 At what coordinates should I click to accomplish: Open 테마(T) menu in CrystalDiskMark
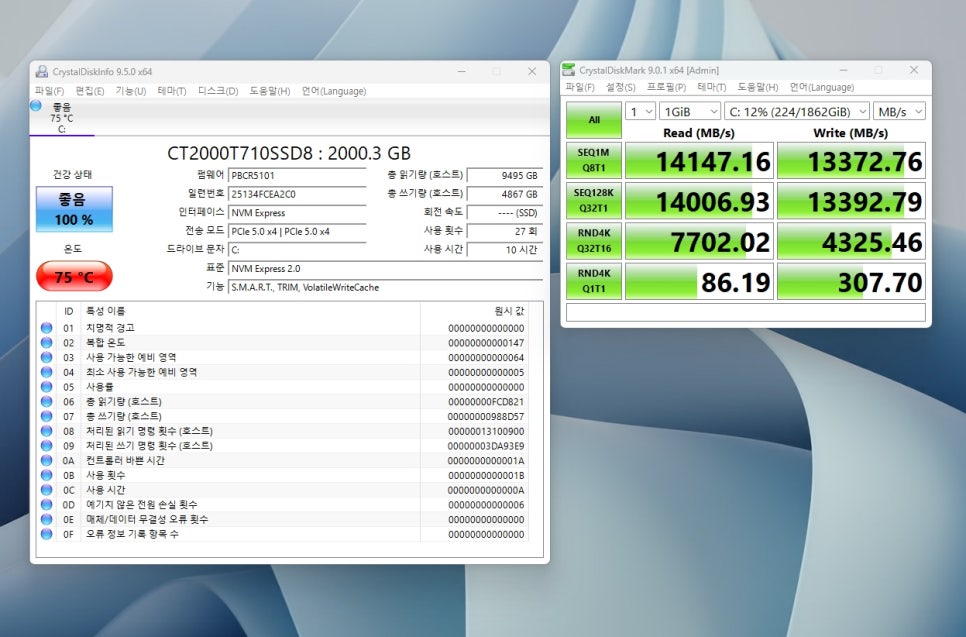[x=712, y=87]
